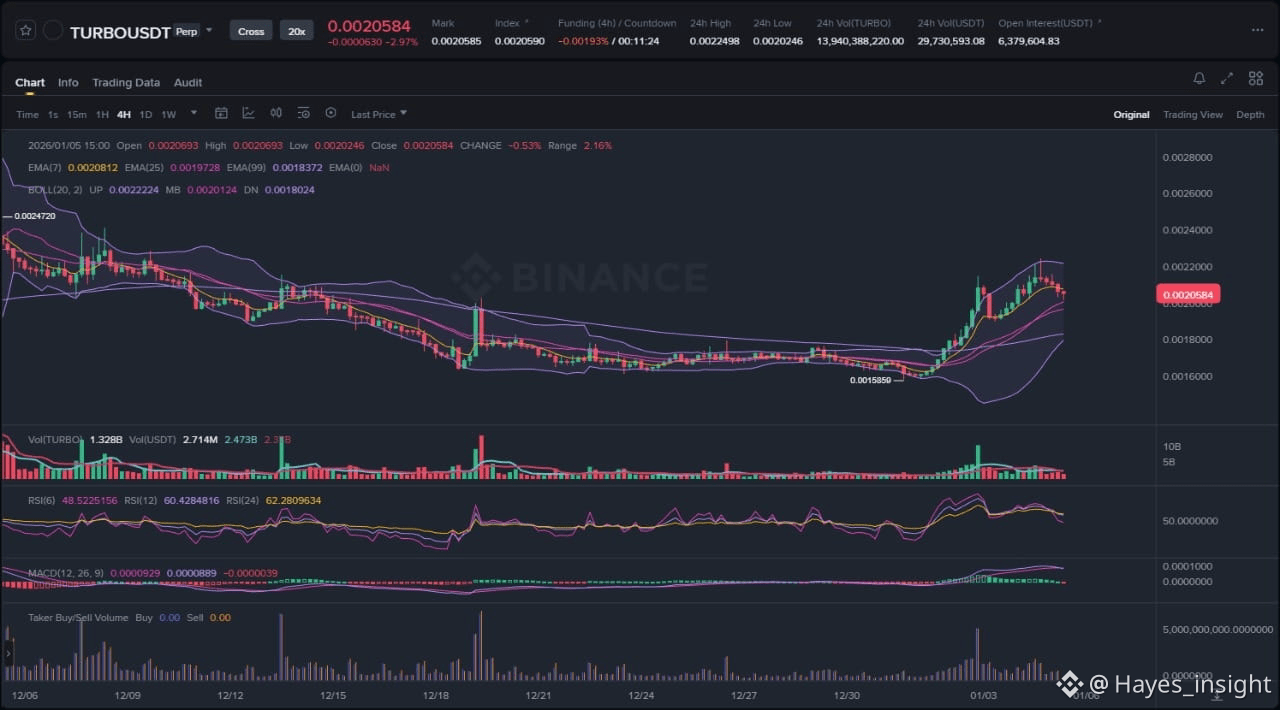Switch to Time line view
1280x710 pixels.
coord(27,115)
